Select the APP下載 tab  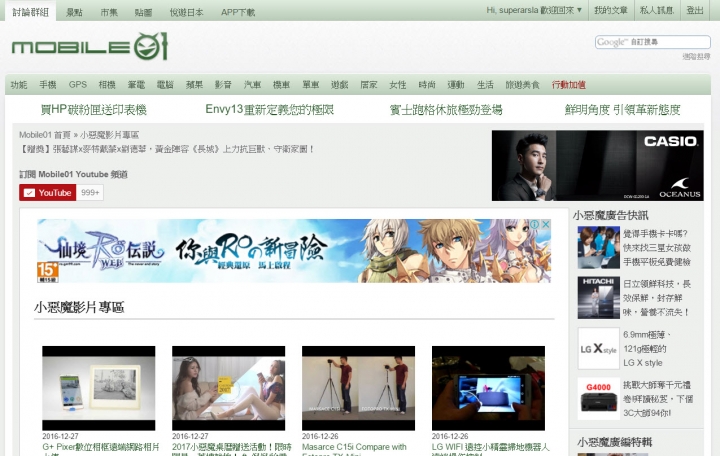[x=238, y=12]
